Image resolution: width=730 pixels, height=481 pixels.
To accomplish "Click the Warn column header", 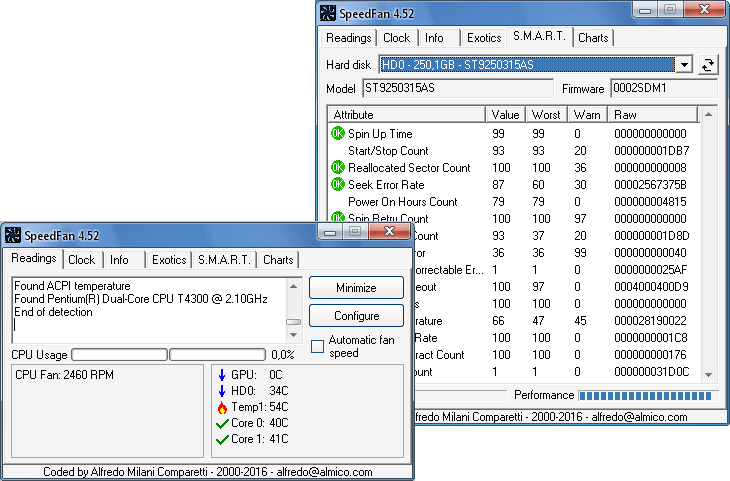I will pyautogui.click(x=587, y=115).
